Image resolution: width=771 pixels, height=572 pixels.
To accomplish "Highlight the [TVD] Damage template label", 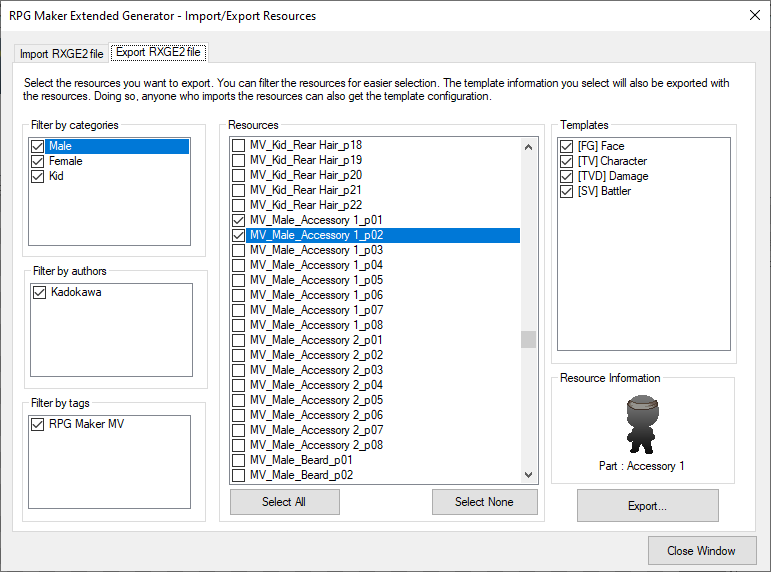I will tap(613, 176).
